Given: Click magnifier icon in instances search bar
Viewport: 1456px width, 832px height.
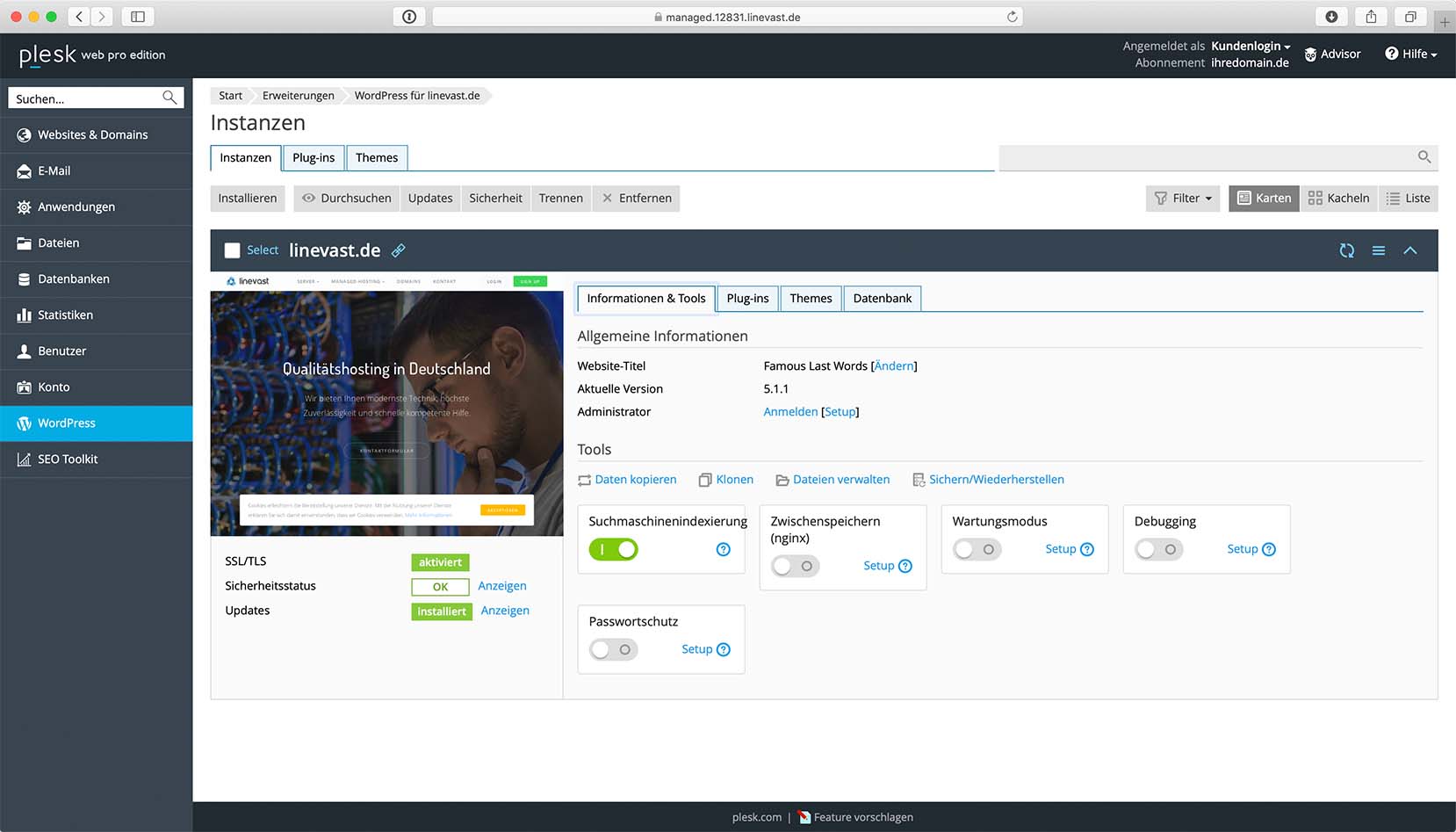Looking at the screenshot, I should pos(1424,157).
